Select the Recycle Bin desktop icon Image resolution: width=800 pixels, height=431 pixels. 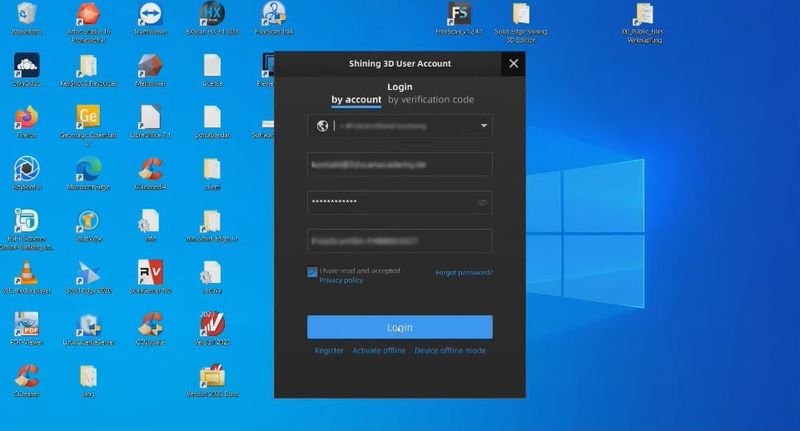coord(26,15)
